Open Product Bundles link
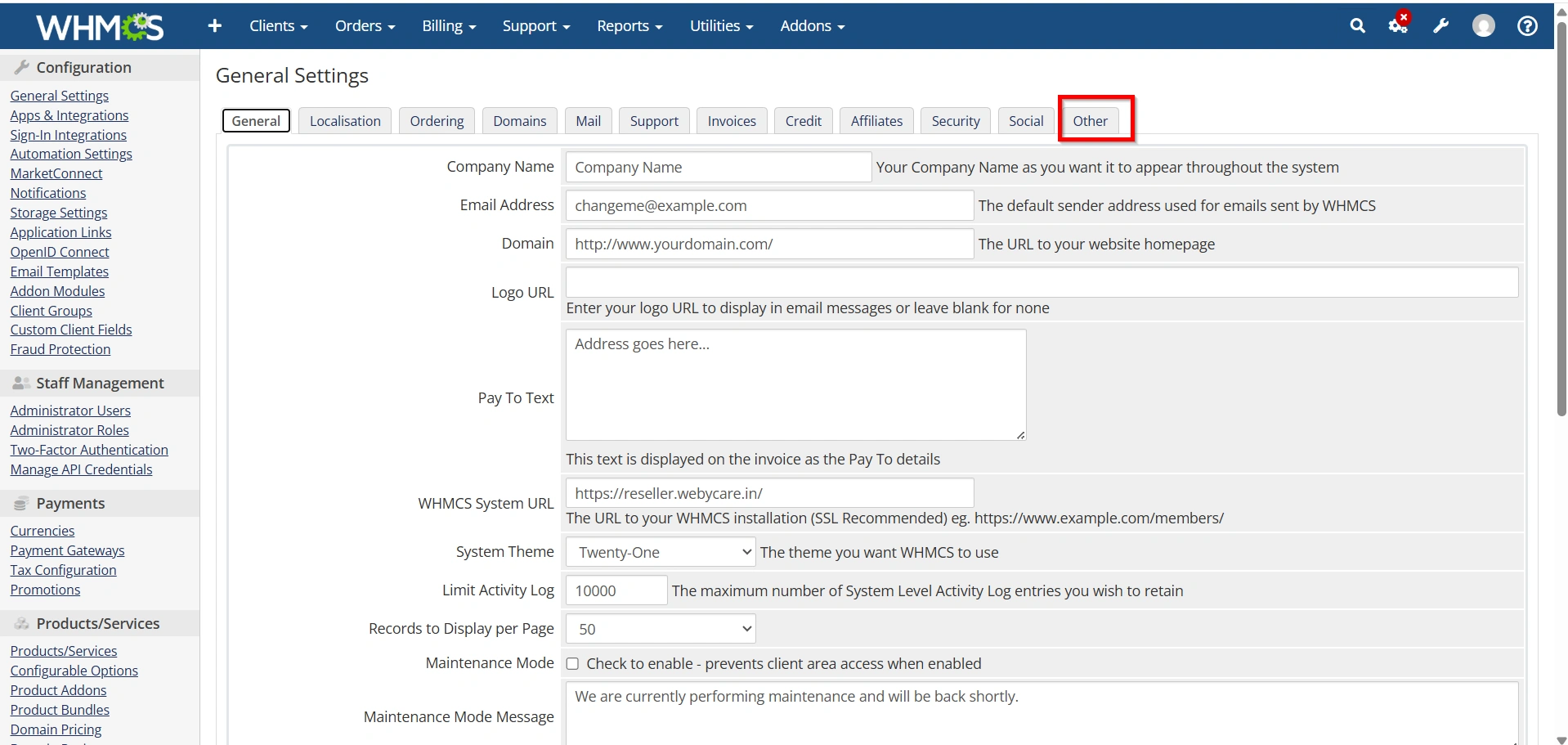Screen dimensions: 1568x745 pos(60,710)
